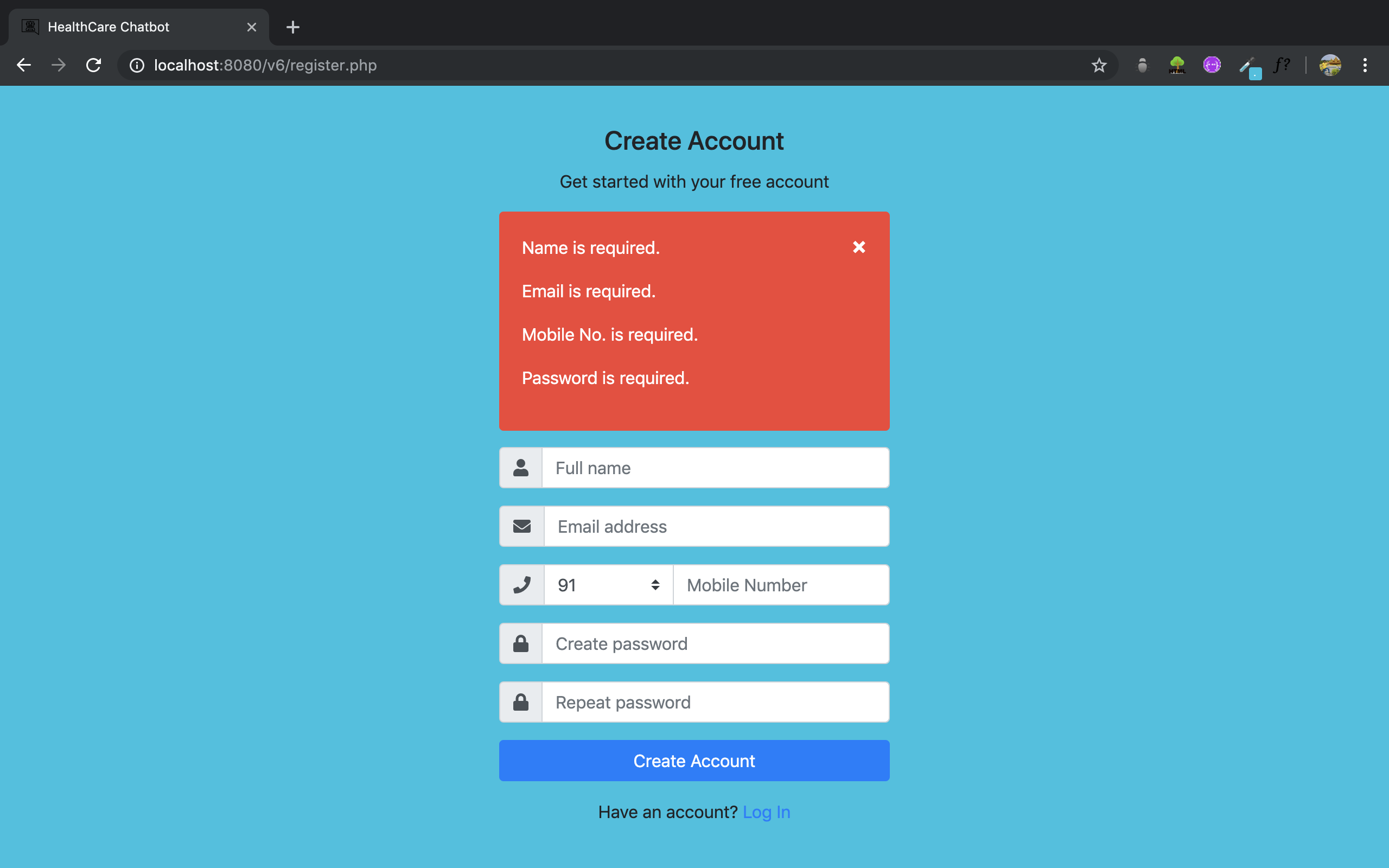The image size is (1389, 868).
Task: Go back to the previous page
Action: coord(24,66)
